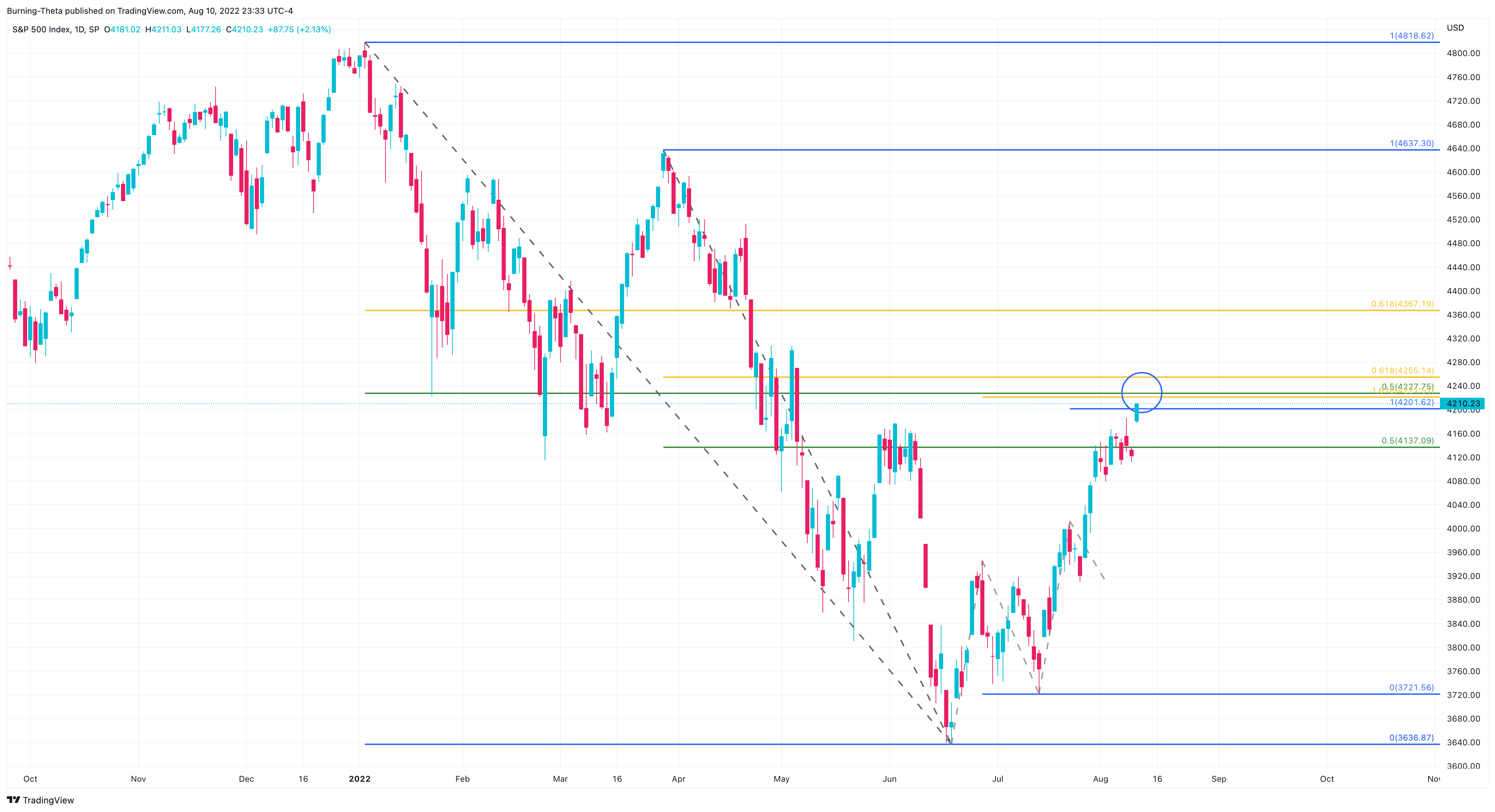
Task: Click the Sep label on time axis
Action: (1219, 779)
